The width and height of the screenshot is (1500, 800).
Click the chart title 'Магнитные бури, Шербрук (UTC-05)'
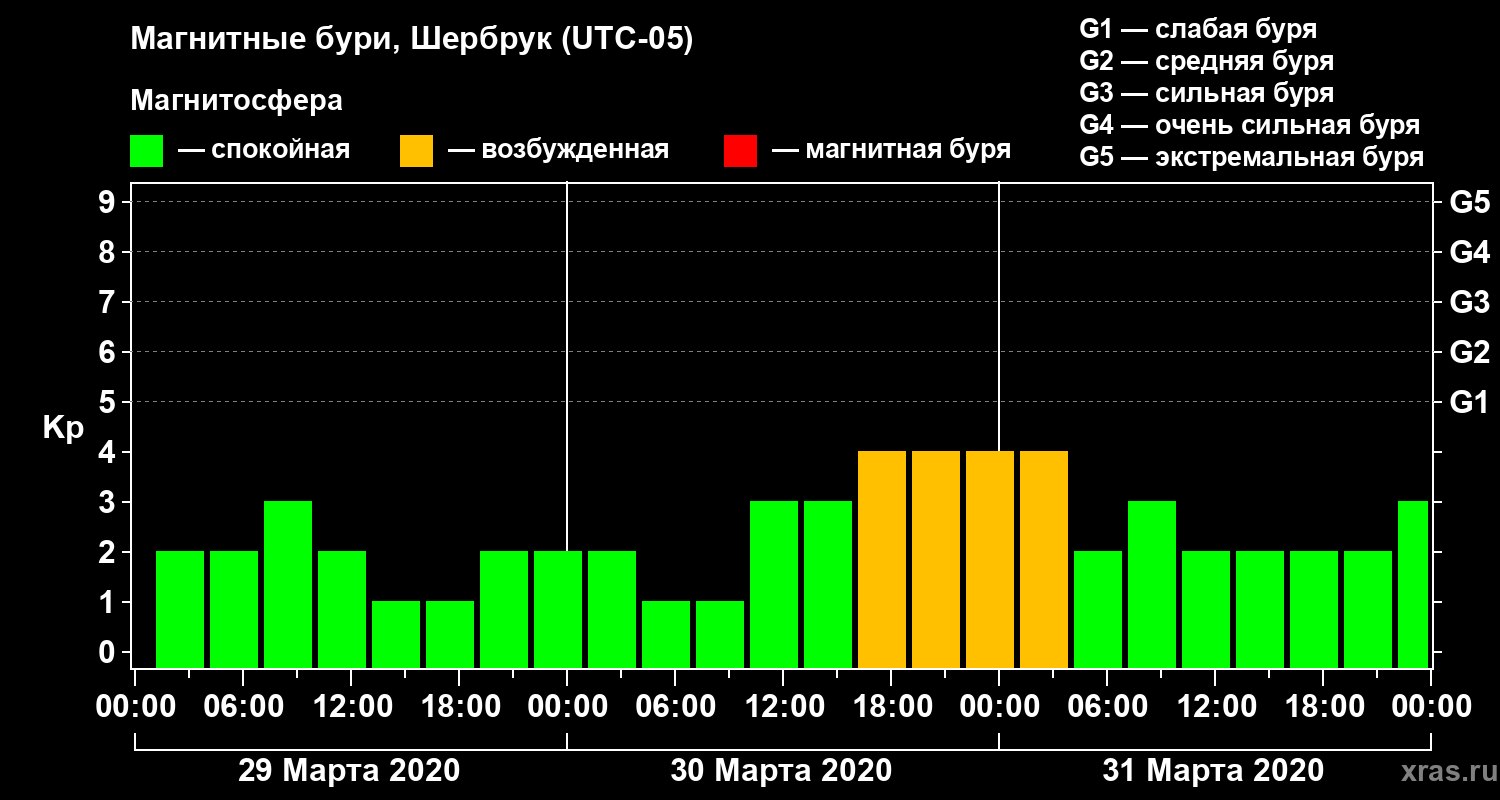pyautogui.click(x=411, y=41)
